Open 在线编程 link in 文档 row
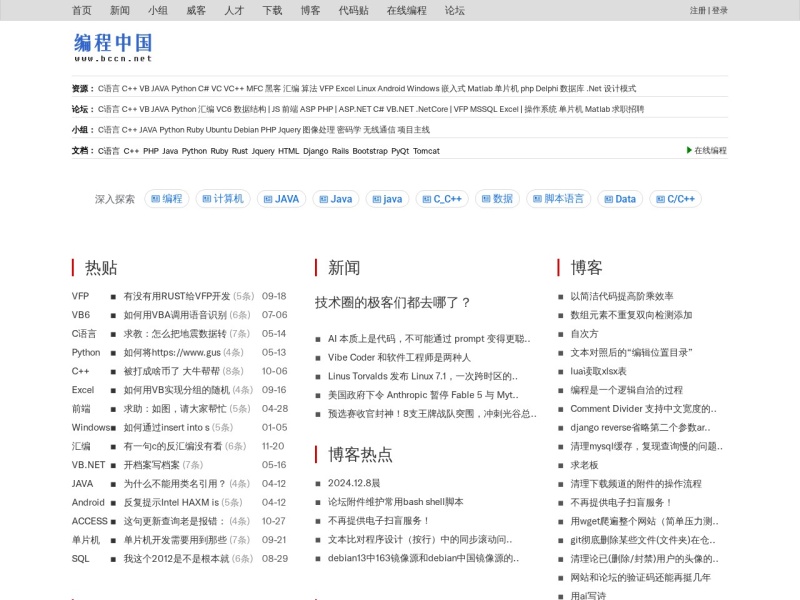 710,151
